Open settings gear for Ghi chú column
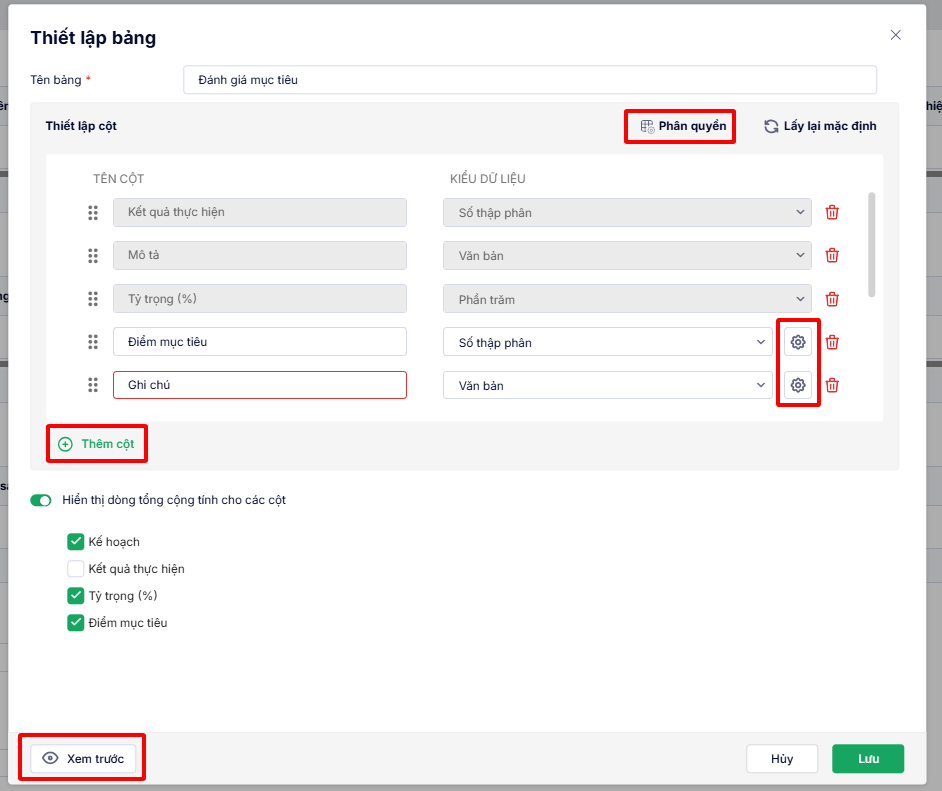This screenshot has height=791, width=942. coord(798,385)
